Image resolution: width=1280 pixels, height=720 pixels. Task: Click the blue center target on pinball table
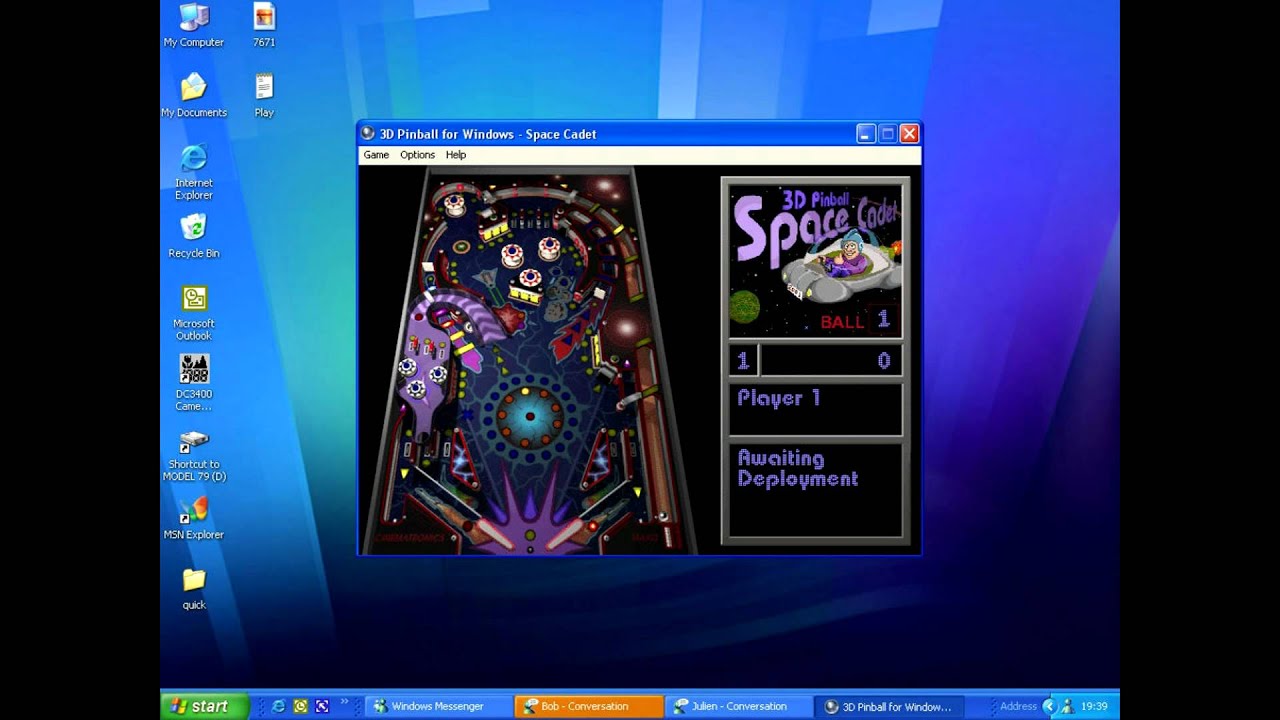pos(530,416)
